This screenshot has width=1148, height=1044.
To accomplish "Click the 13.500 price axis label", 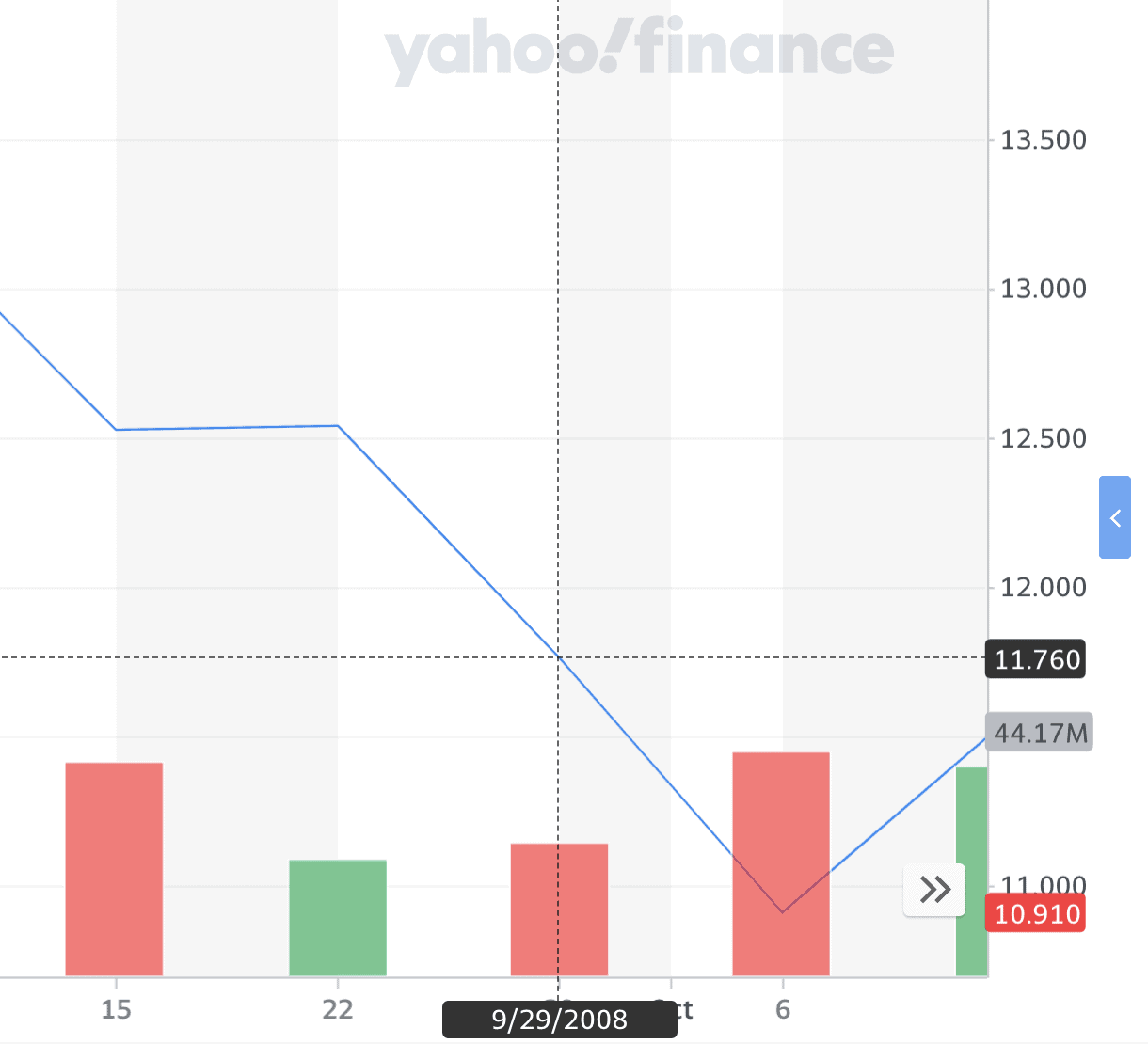I will [1043, 140].
